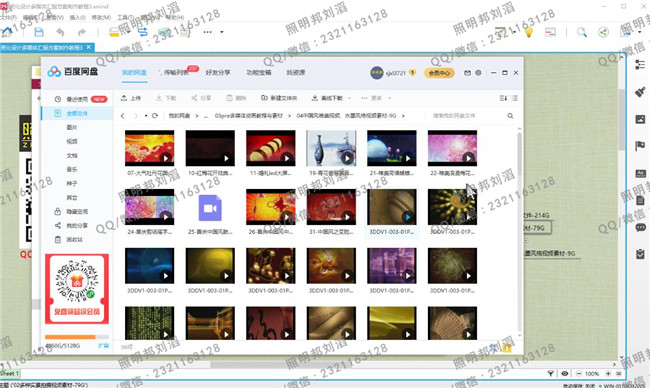This screenshot has height=388, width=650.
Task: Switch to the 好友分享 friend share tab
Action: (x=218, y=72)
